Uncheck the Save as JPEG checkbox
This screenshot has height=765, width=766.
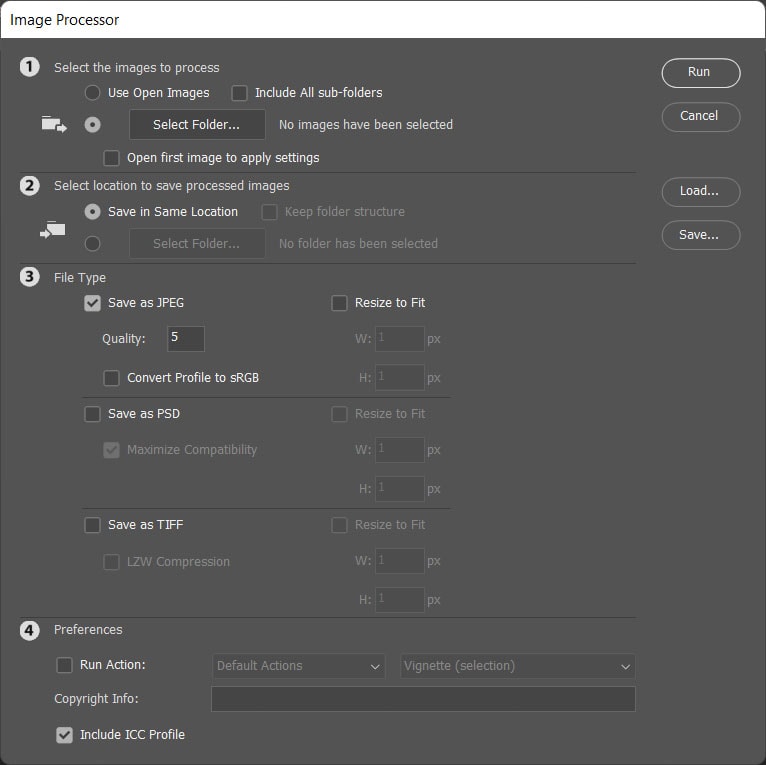pyautogui.click(x=93, y=303)
